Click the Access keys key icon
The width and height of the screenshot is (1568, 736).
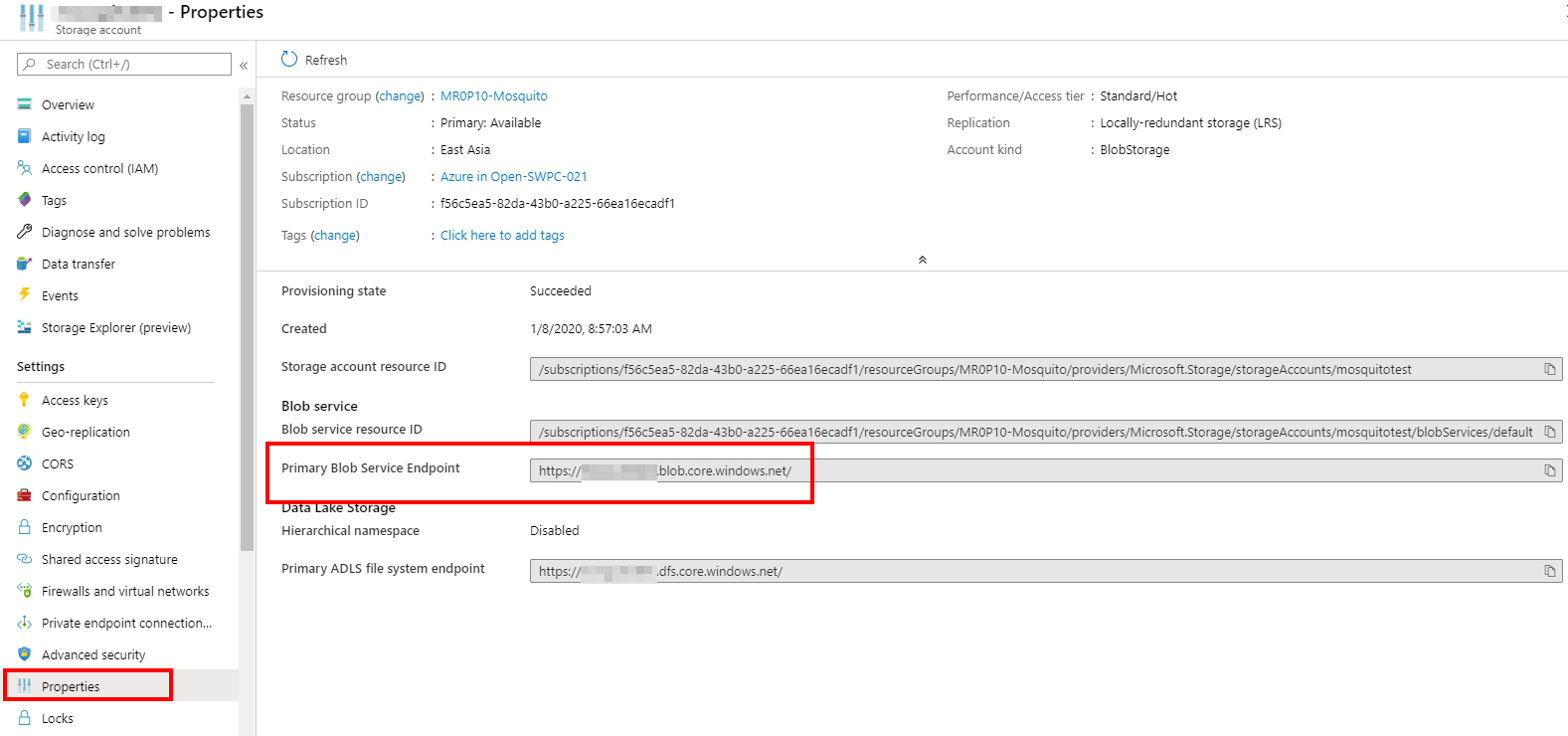(24, 400)
